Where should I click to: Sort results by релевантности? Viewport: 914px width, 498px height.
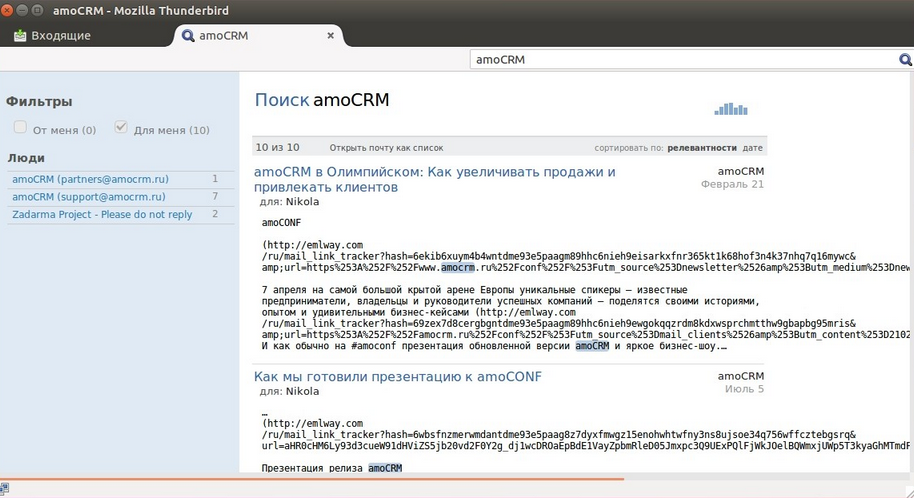click(x=702, y=148)
